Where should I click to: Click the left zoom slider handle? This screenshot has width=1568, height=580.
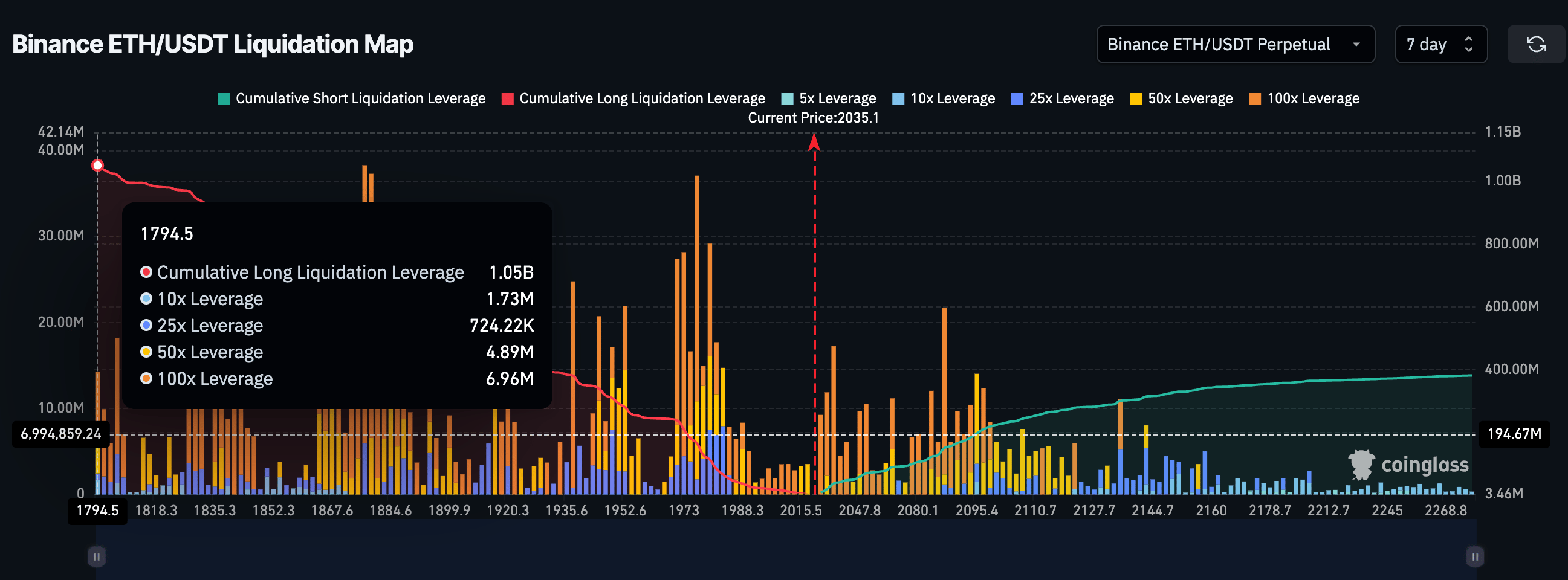[97, 556]
